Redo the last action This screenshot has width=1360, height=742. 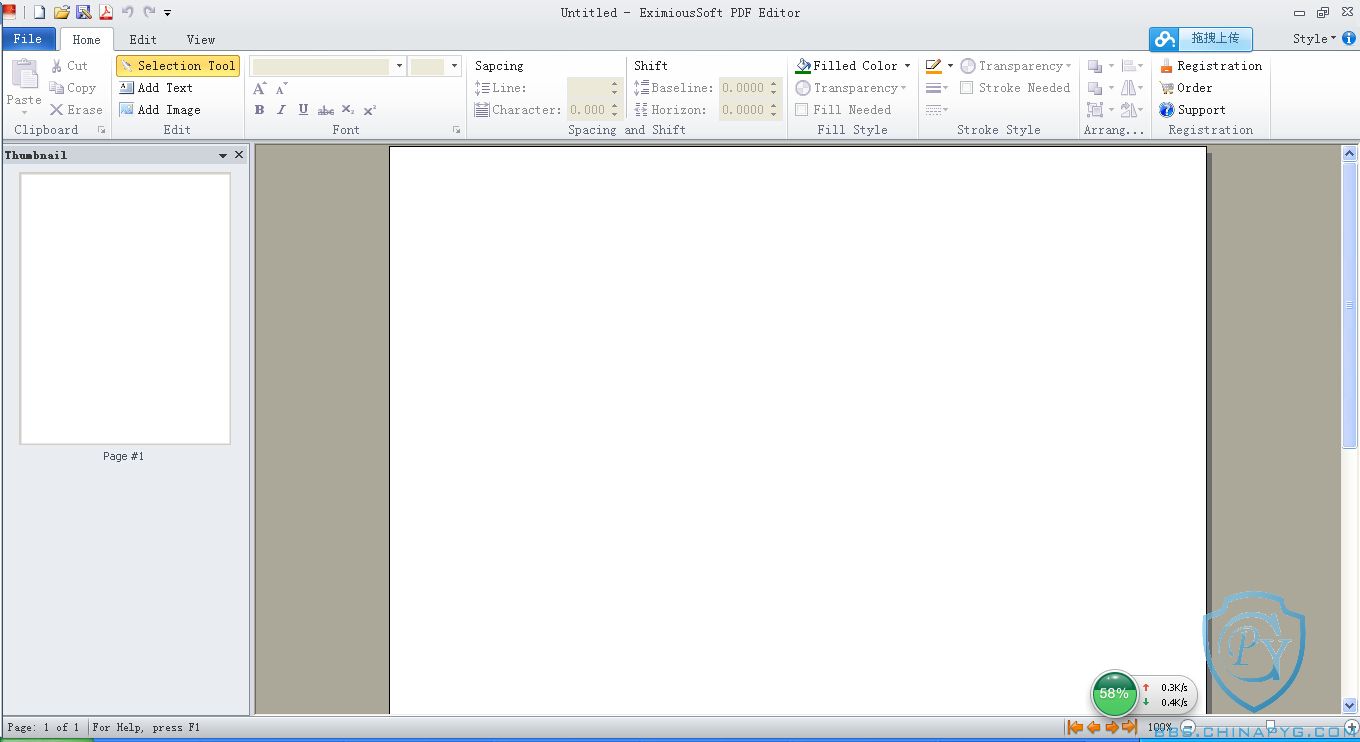(x=149, y=12)
